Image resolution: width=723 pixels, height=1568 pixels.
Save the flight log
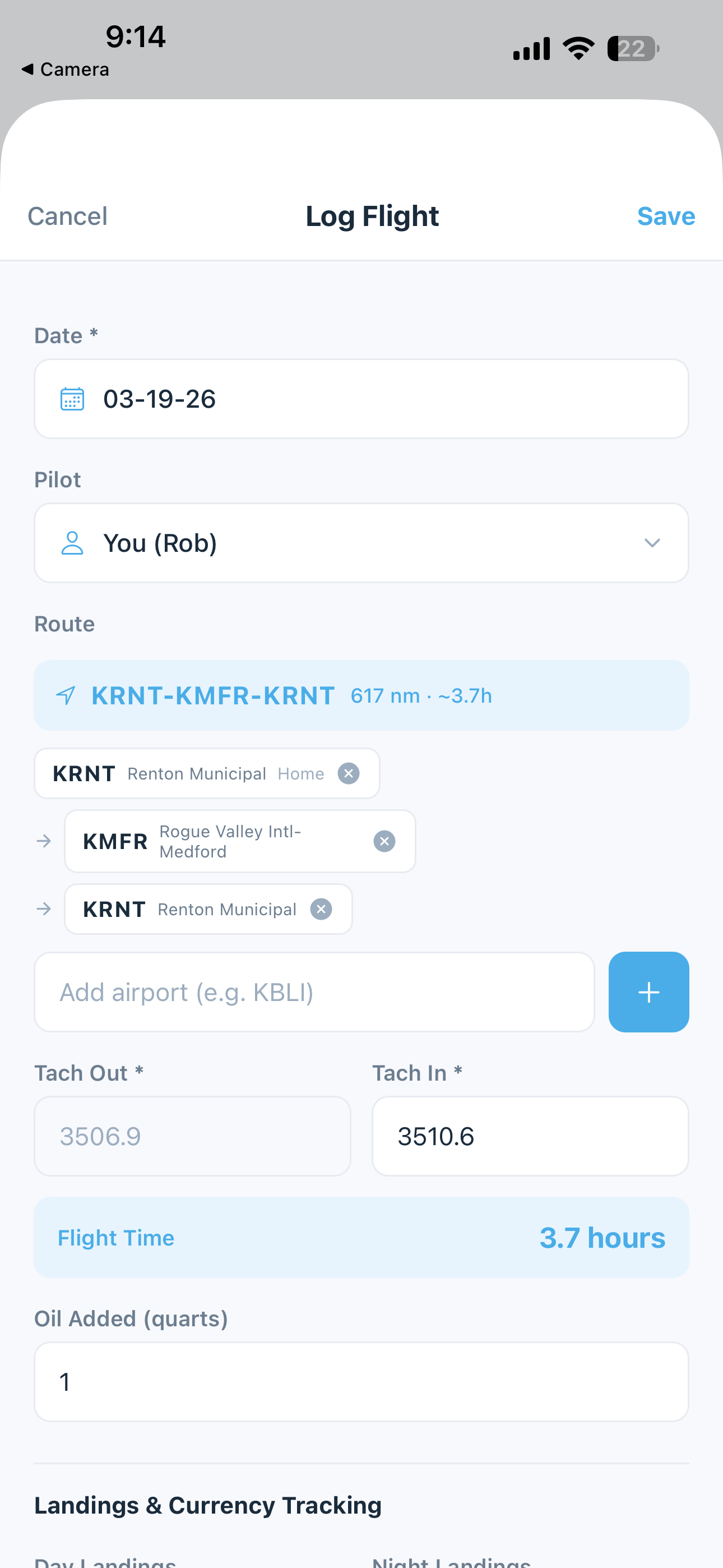coord(665,215)
